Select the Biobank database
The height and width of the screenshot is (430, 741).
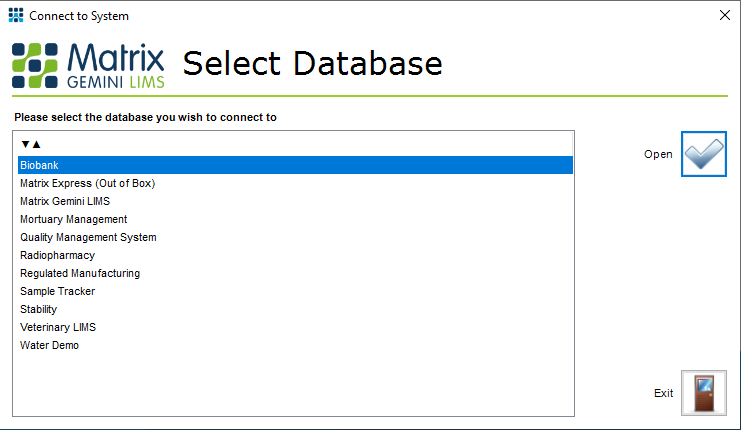(x=40, y=165)
